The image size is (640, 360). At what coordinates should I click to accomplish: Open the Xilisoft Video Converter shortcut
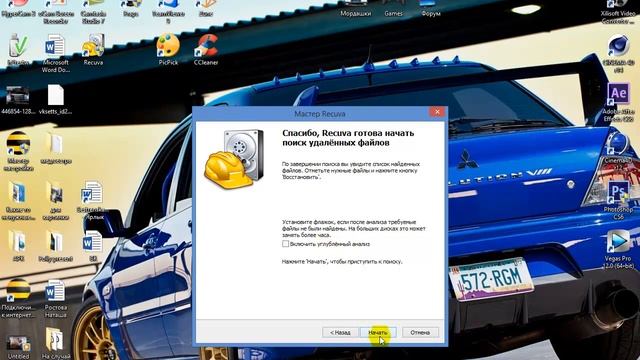tap(618, 12)
